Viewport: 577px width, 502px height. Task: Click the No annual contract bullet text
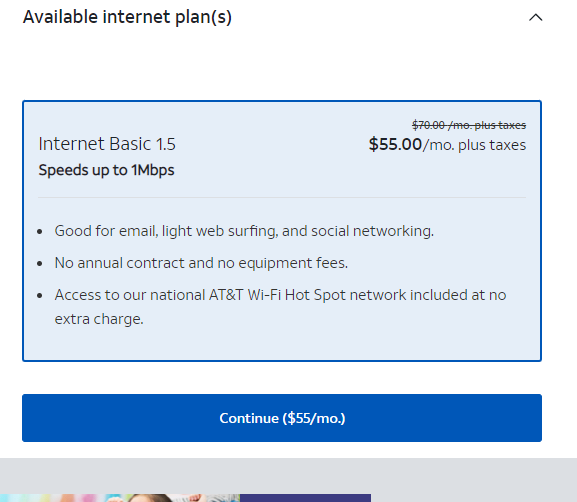point(201,263)
